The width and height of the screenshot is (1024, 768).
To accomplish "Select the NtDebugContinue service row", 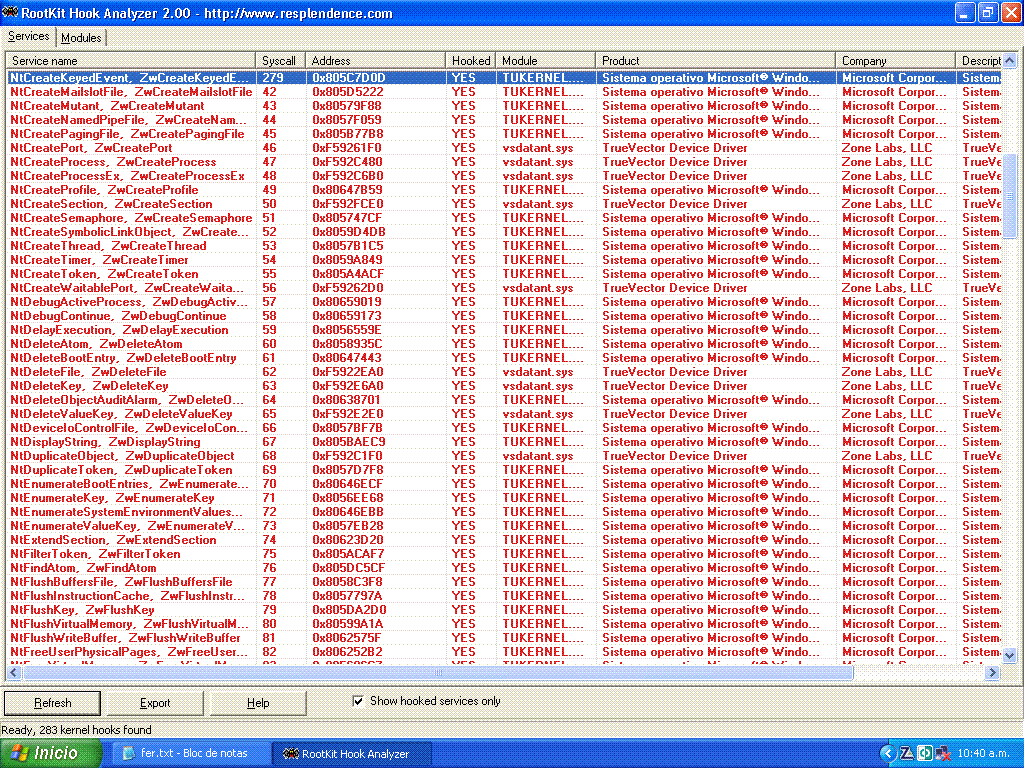I will (x=504, y=316).
